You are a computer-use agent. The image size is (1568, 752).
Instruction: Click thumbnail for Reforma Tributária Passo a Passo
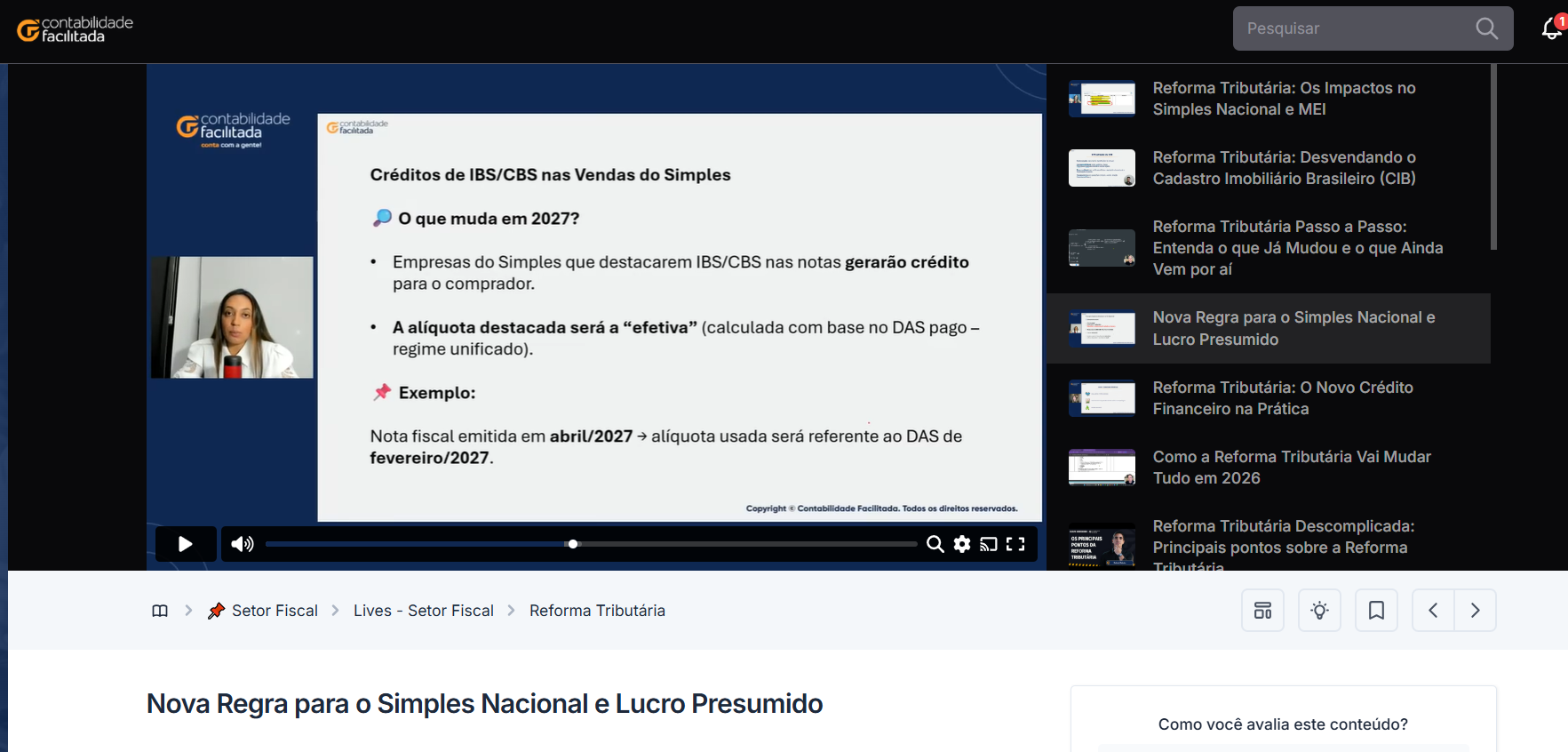click(1102, 248)
